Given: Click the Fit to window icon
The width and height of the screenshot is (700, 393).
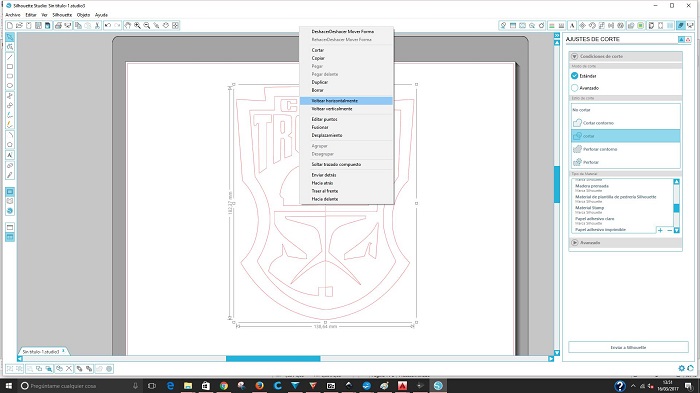Looking at the screenshot, I should coord(175,26).
